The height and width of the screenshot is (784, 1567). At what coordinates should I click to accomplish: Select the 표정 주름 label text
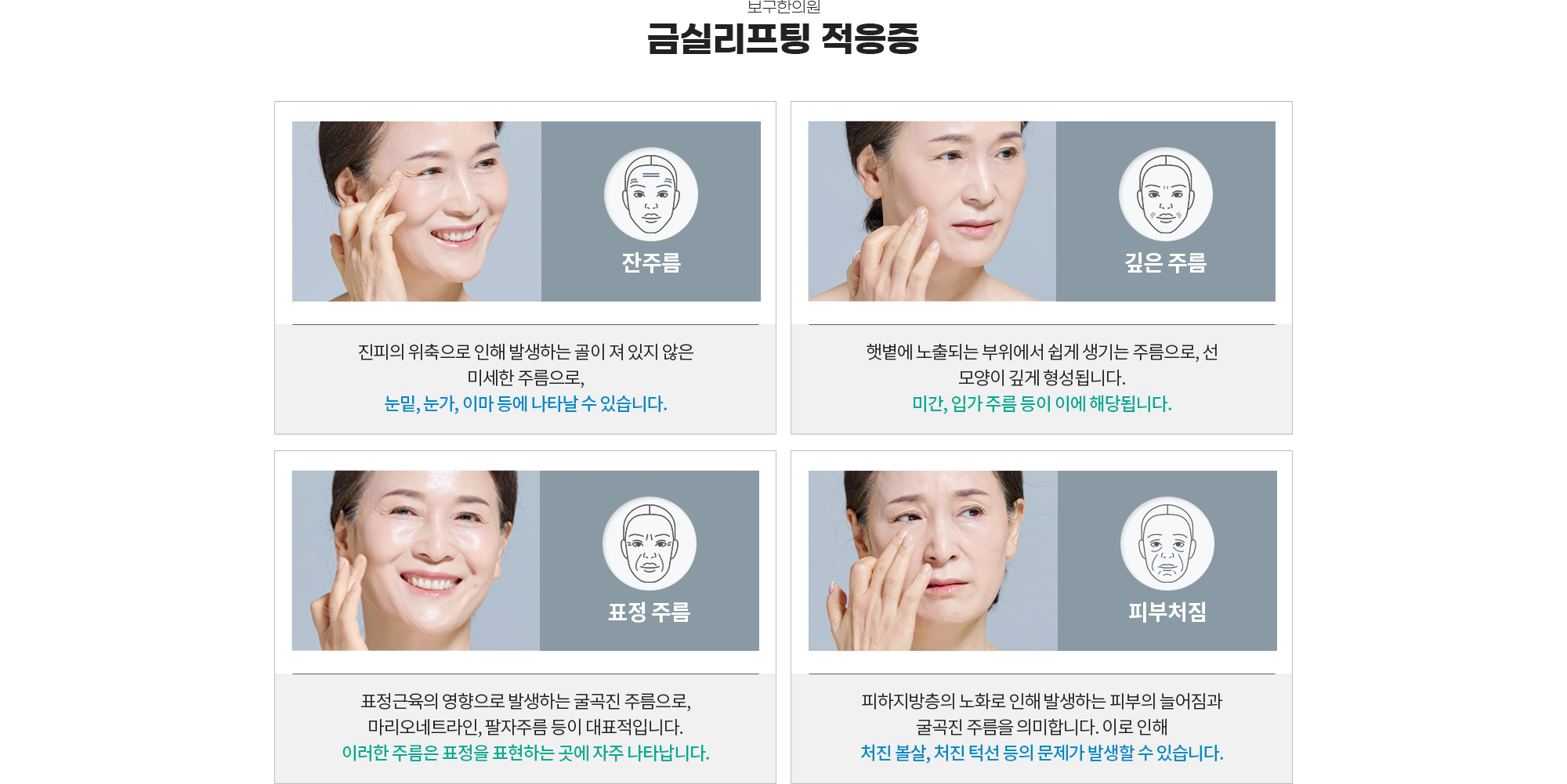pyautogui.click(x=650, y=612)
